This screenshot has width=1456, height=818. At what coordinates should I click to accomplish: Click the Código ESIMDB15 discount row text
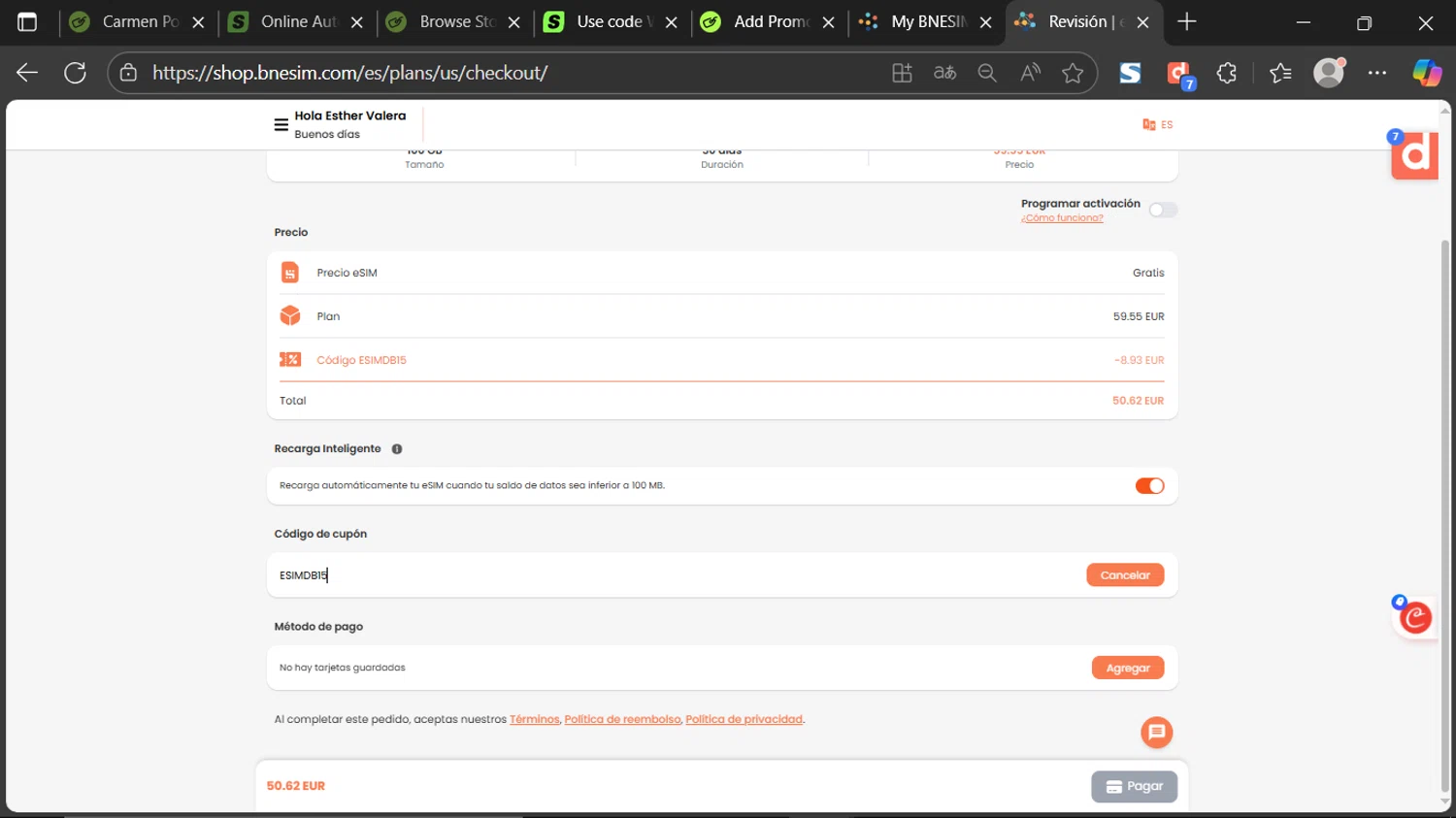pos(361,360)
